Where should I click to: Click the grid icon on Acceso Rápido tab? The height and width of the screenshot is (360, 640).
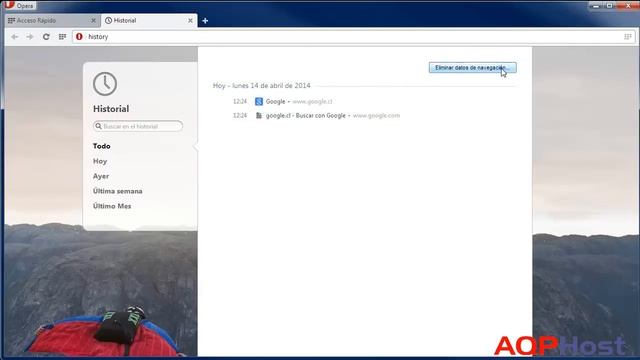(11, 20)
